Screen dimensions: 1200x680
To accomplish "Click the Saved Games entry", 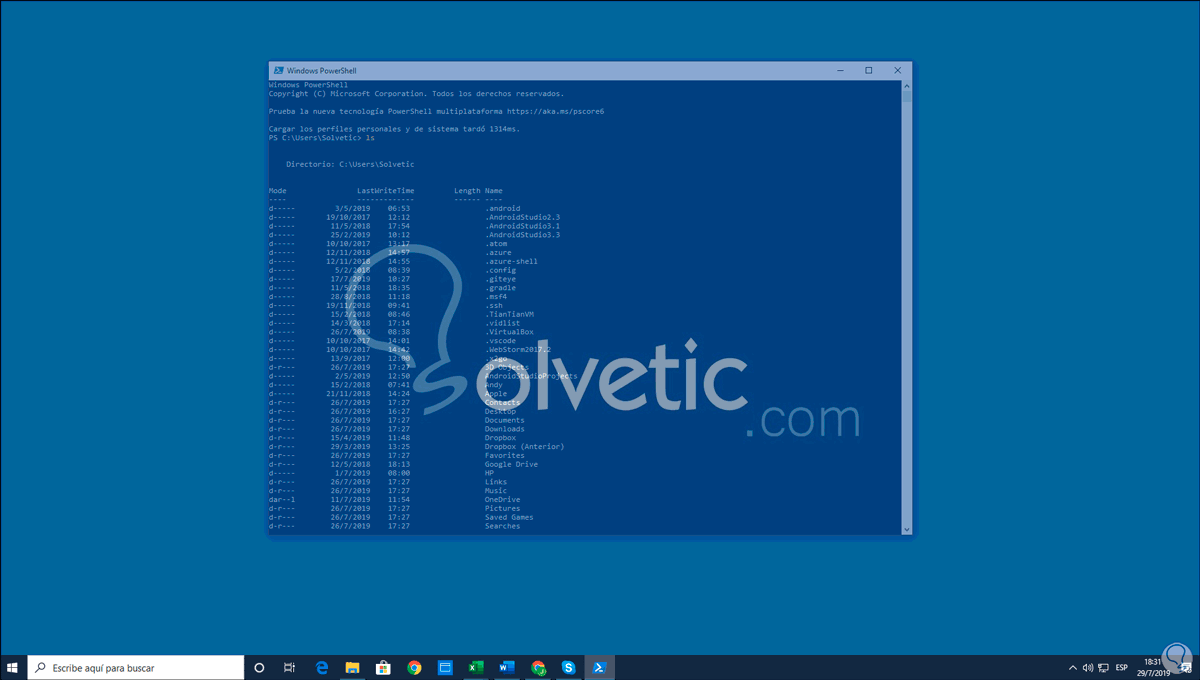I will [509, 517].
